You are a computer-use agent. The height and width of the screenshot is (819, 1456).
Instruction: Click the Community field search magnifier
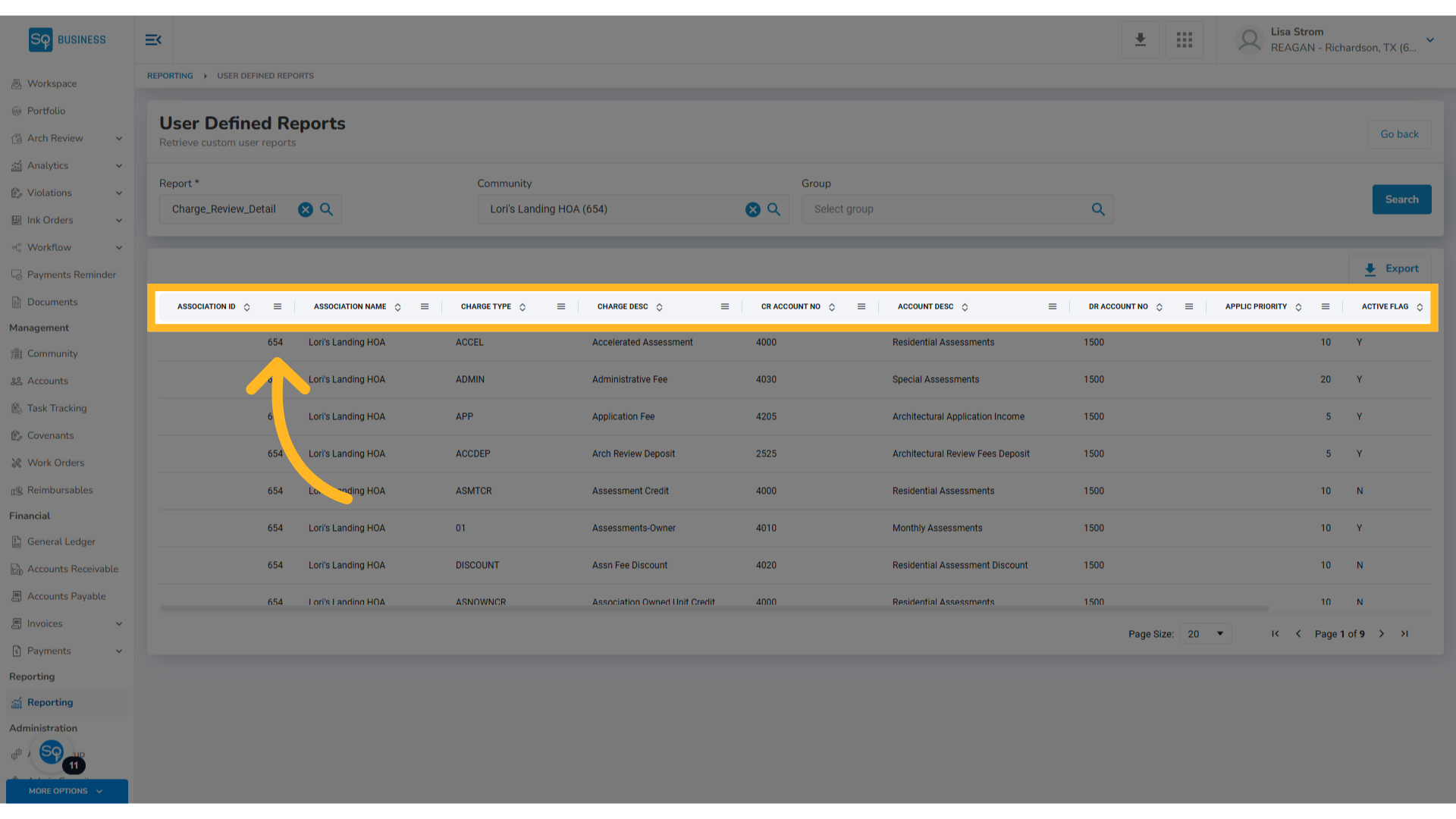774,209
